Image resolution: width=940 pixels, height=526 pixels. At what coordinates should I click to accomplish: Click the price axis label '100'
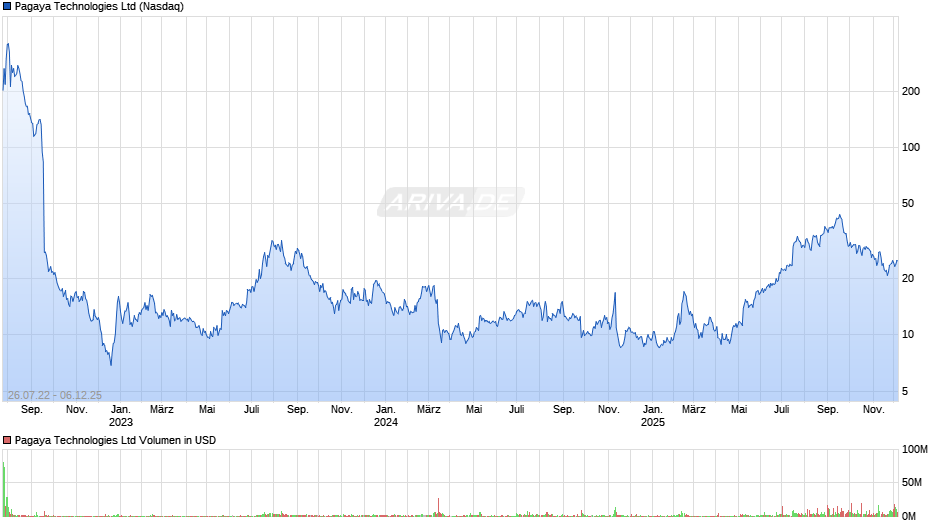pyautogui.click(x=911, y=148)
